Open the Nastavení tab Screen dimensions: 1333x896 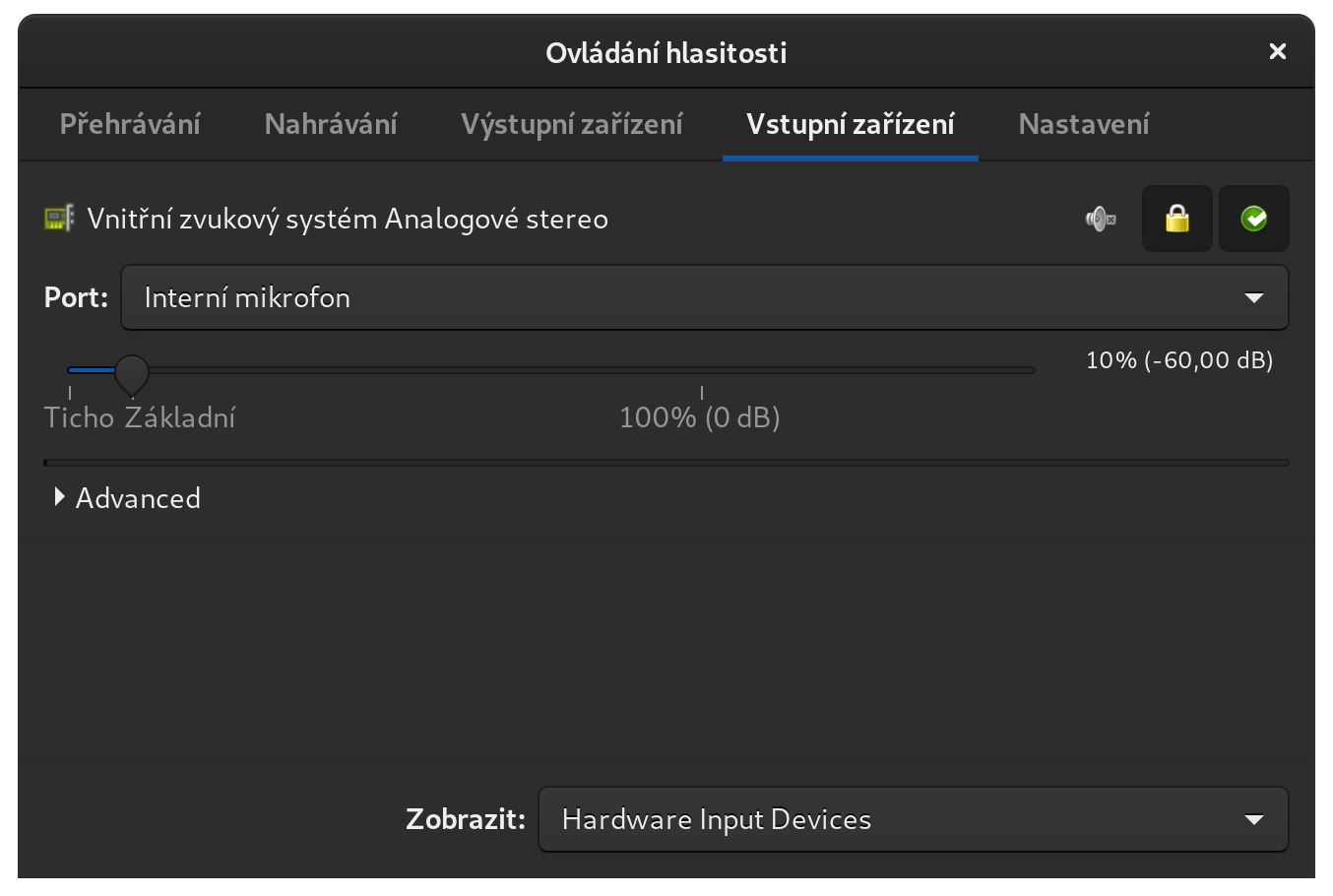point(1084,124)
